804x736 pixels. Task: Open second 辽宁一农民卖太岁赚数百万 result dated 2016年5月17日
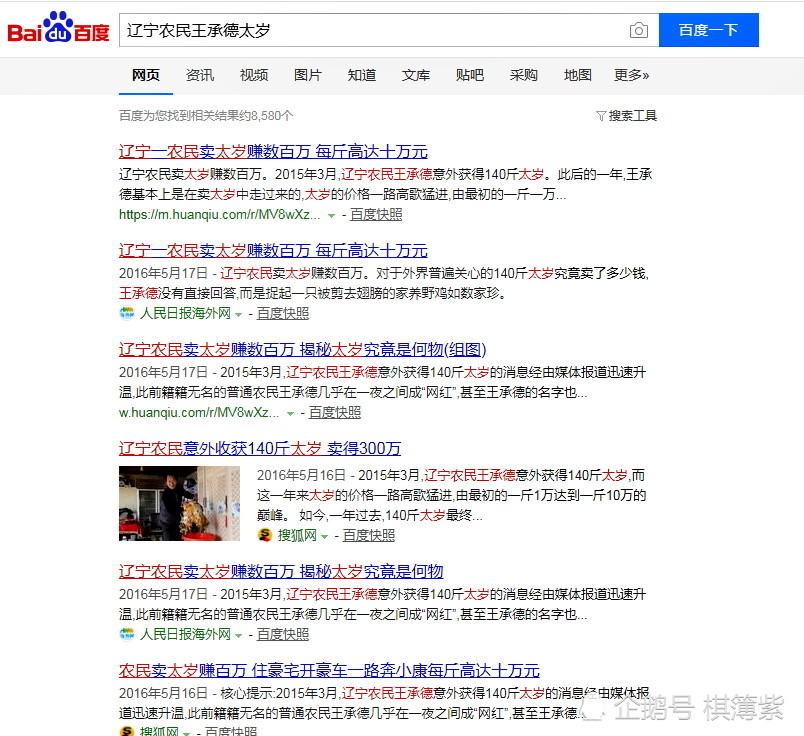[x=273, y=250]
